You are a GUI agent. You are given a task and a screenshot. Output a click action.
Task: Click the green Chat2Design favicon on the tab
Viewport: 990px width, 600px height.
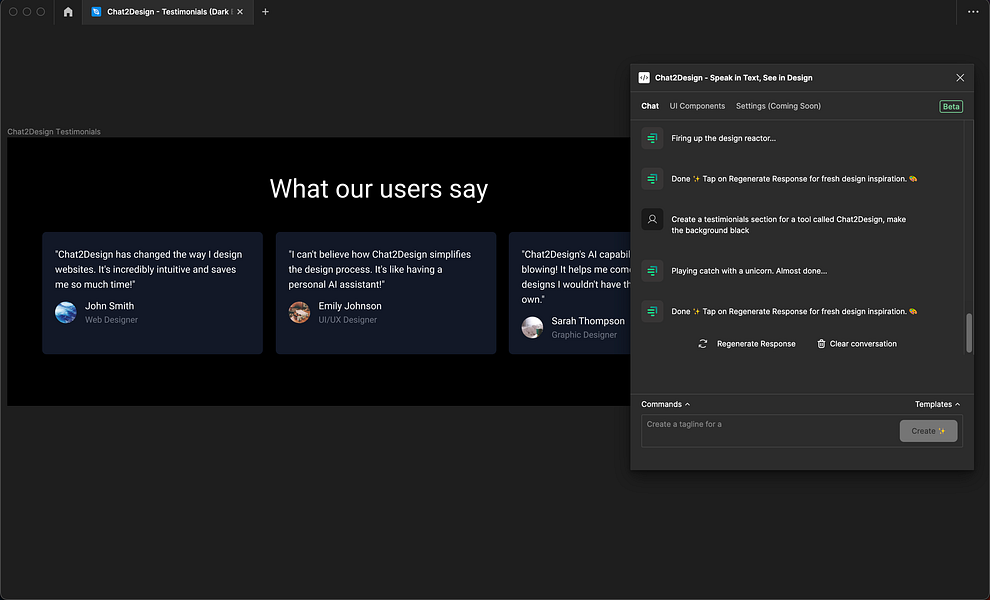pyautogui.click(x=96, y=12)
